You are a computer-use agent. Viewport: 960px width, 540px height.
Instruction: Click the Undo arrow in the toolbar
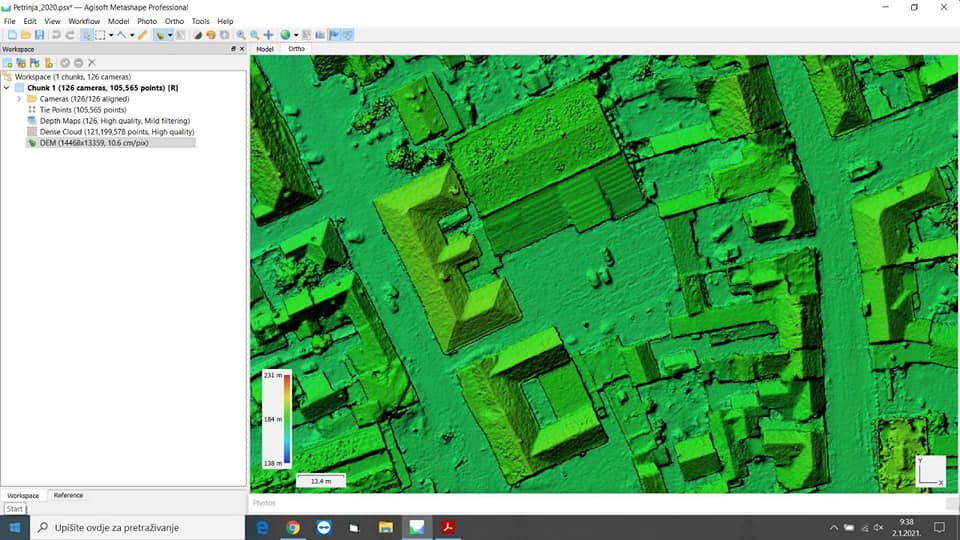[56, 35]
